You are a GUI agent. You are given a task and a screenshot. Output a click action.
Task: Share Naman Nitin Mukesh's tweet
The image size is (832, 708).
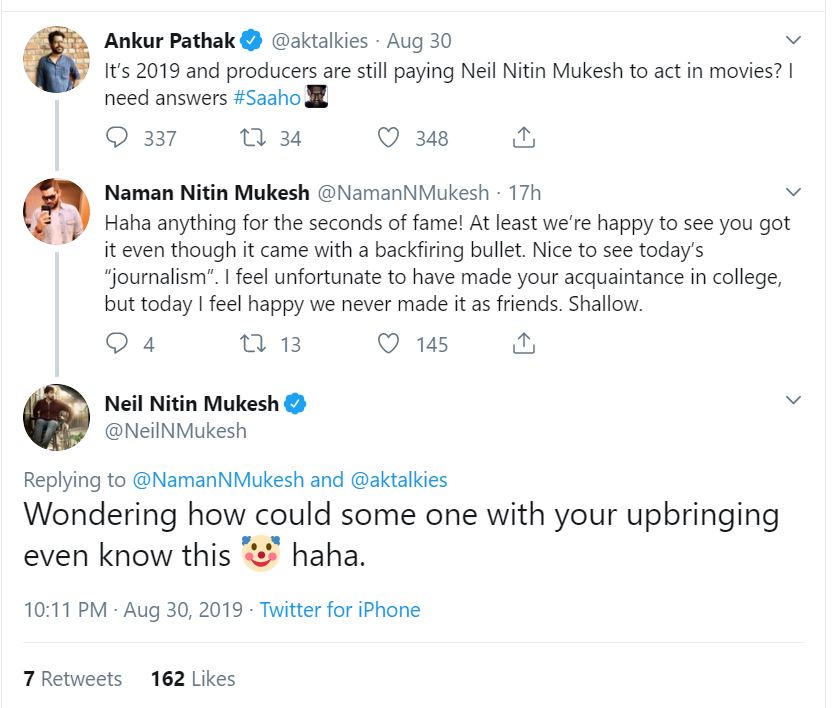[x=524, y=344]
